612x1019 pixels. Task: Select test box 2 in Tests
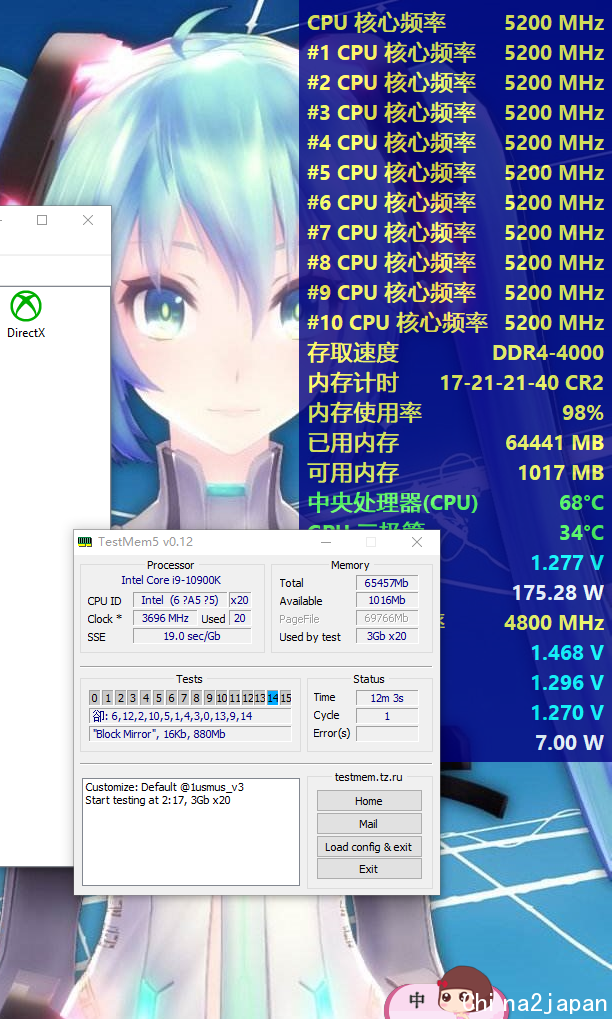[x=120, y=698]
